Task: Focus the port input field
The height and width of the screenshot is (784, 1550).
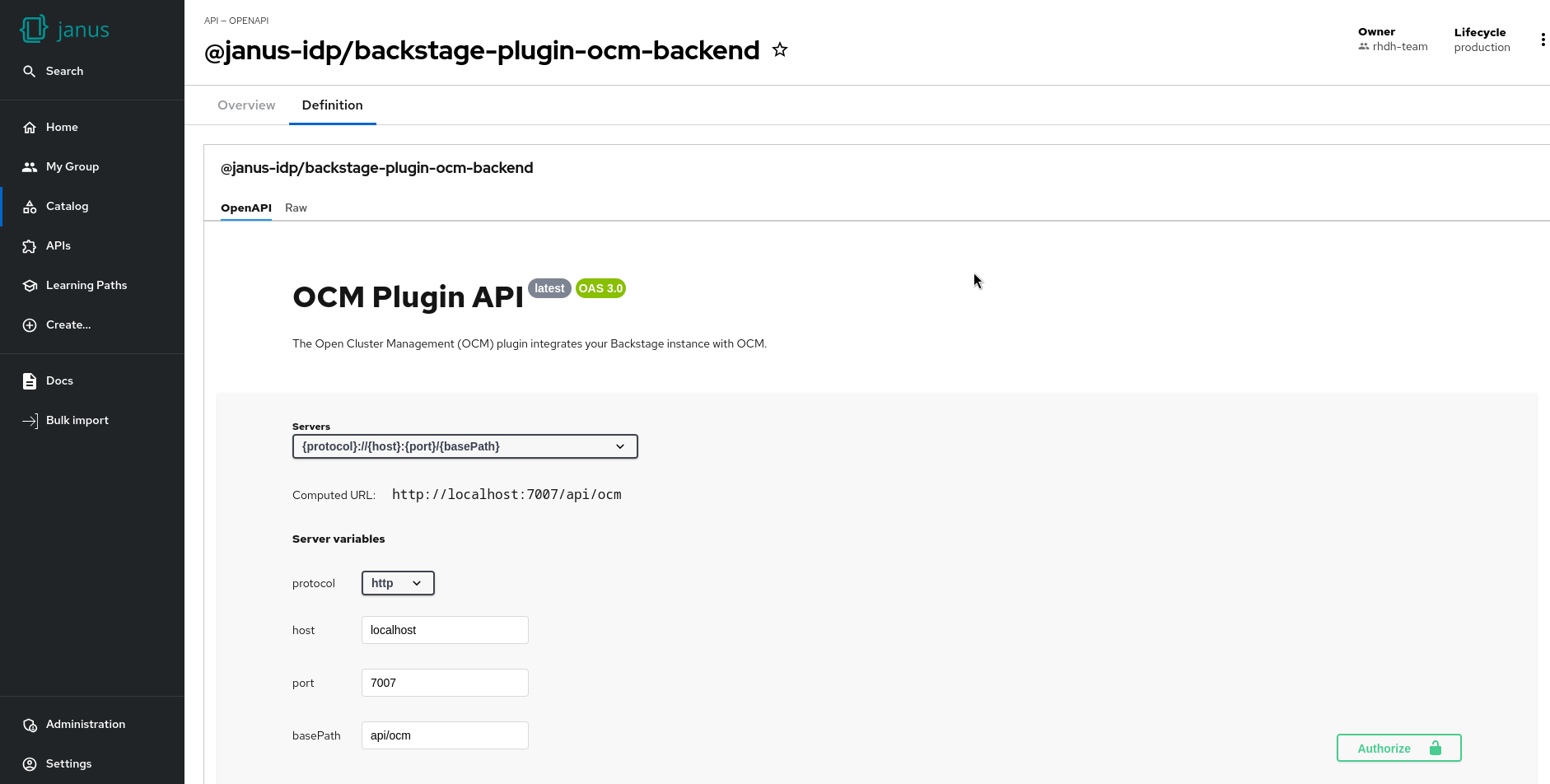Action: tap(445, 683)
